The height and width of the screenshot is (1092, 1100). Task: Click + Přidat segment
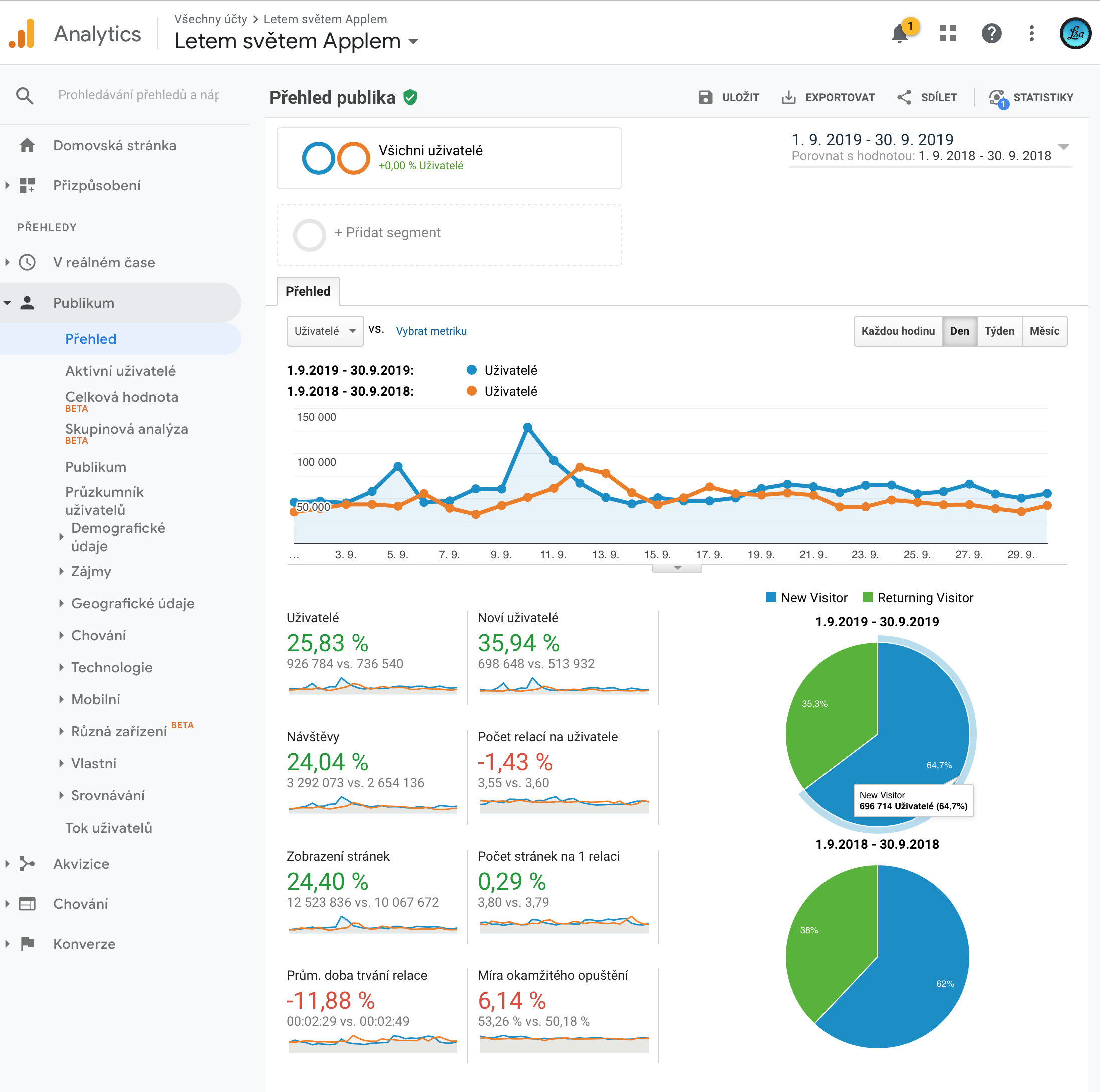(387, 233)
